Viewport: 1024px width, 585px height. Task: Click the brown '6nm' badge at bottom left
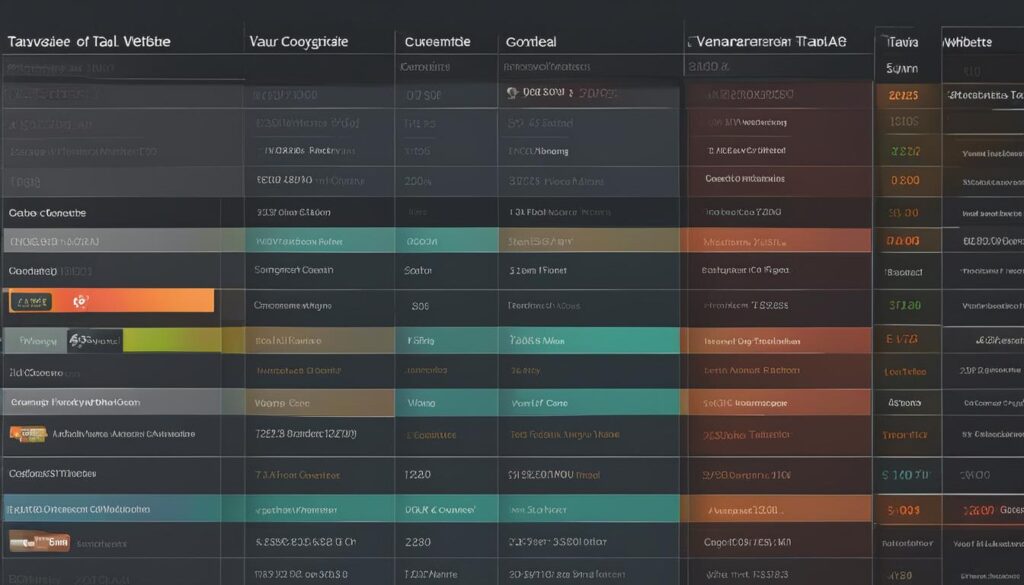[x=39, y=541]
